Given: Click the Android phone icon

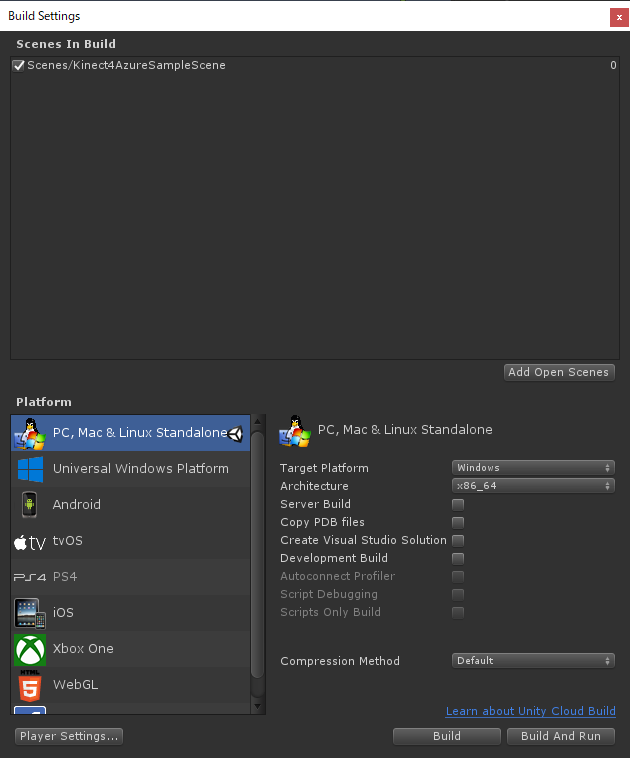Looking at the screenshot, I should 29,505.
